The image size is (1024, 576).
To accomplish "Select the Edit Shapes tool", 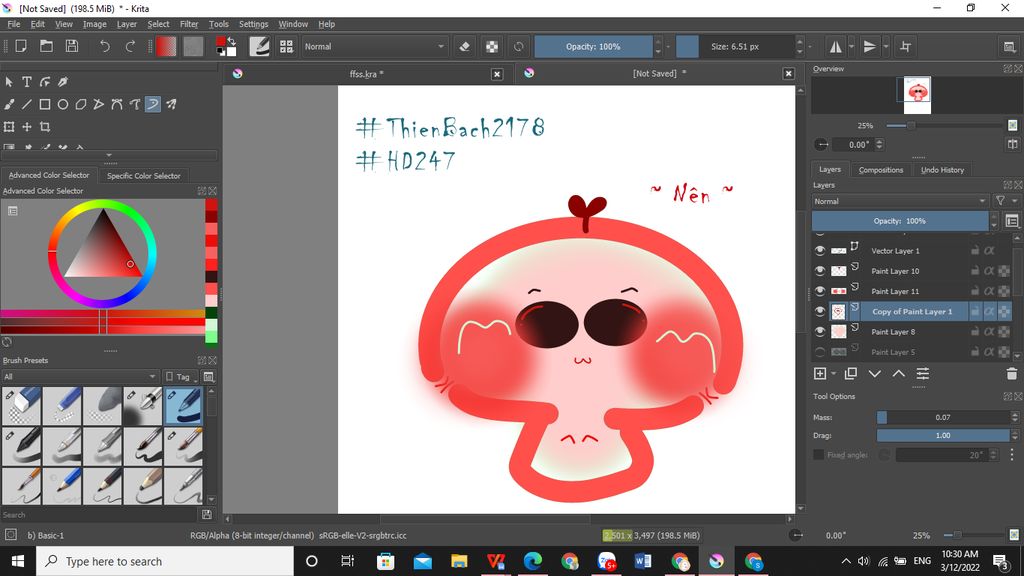I will (45, 82).
